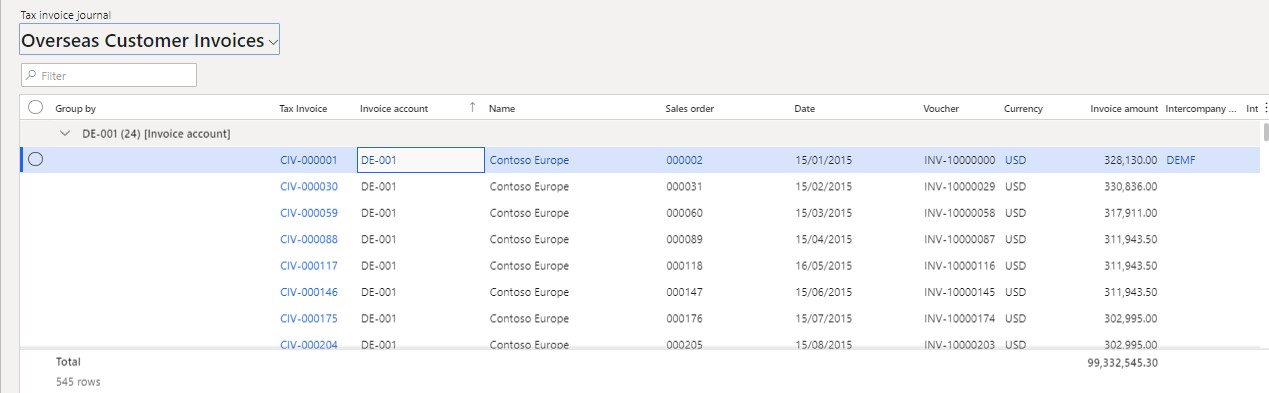
Task: Click inside the Filter input field
Action: [x=109, y=75]
